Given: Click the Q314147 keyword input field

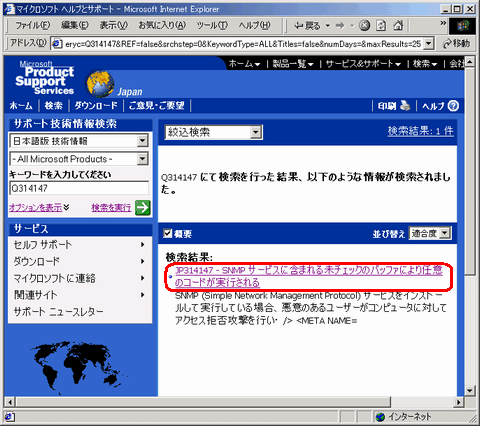Looking at the screenshot, I should click(79, 188).
